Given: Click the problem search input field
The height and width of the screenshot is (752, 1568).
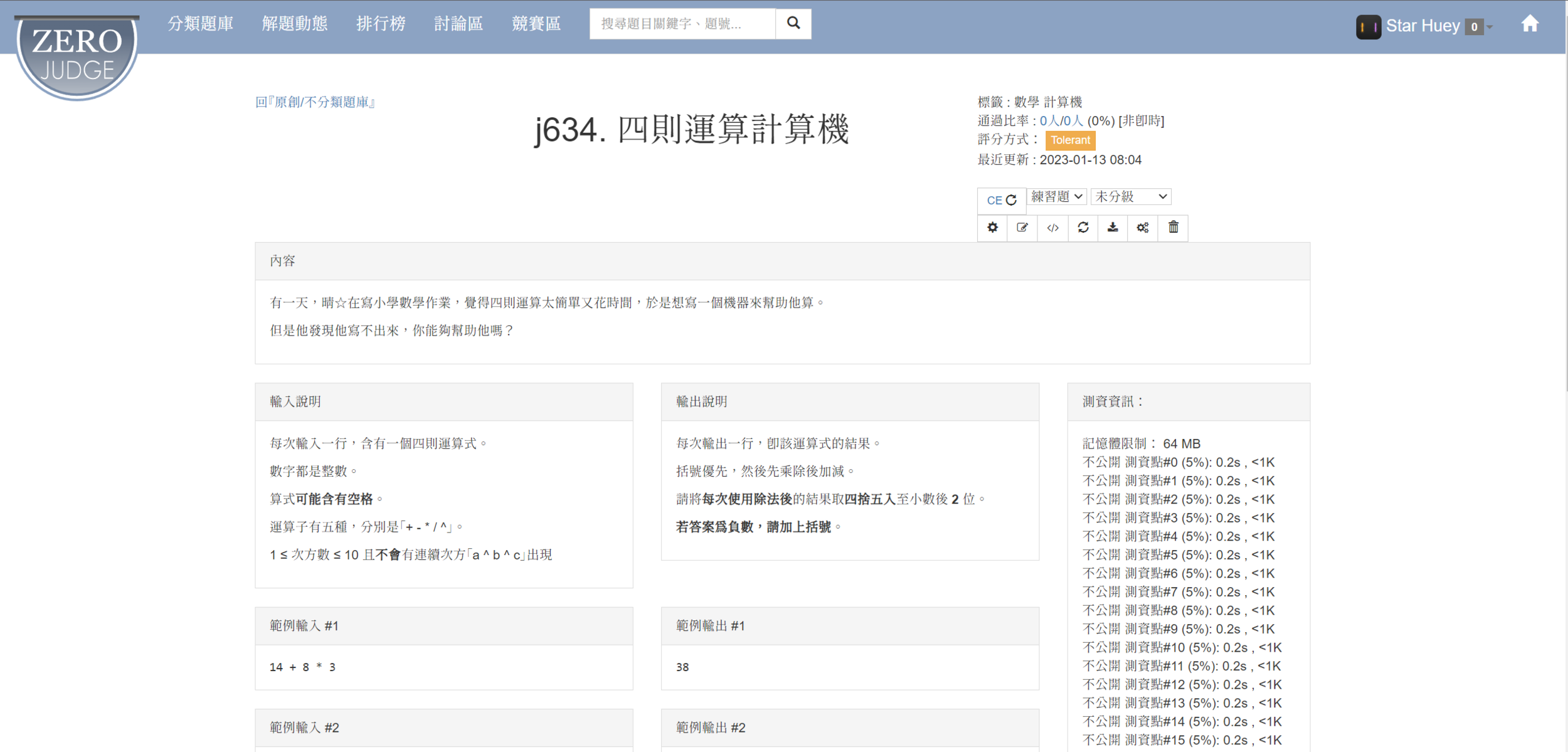Looking at the screenshot, I should pyautogui.click(x=682, y=24).
